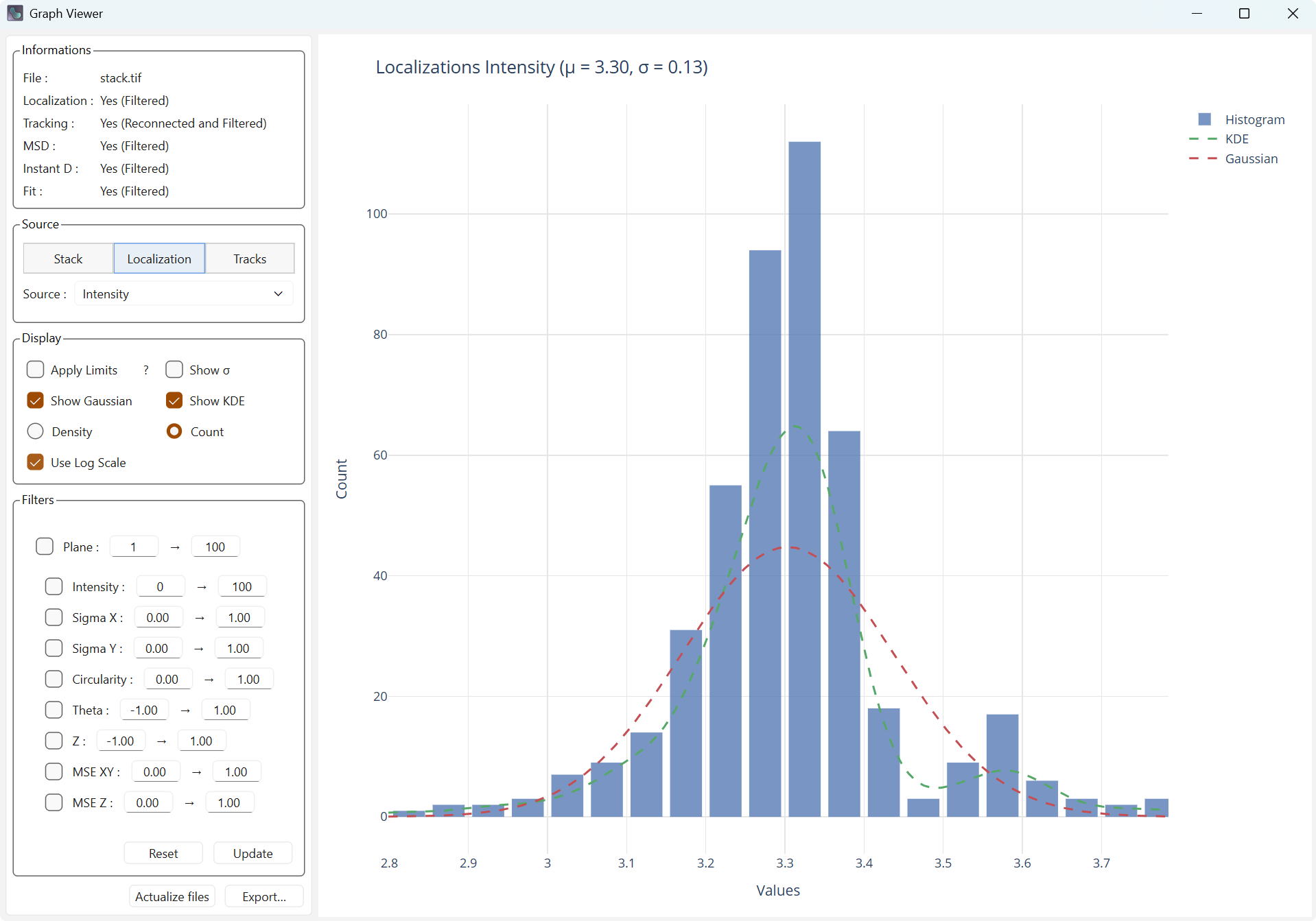Click the Apply Limits help question mark

[145, 370]
